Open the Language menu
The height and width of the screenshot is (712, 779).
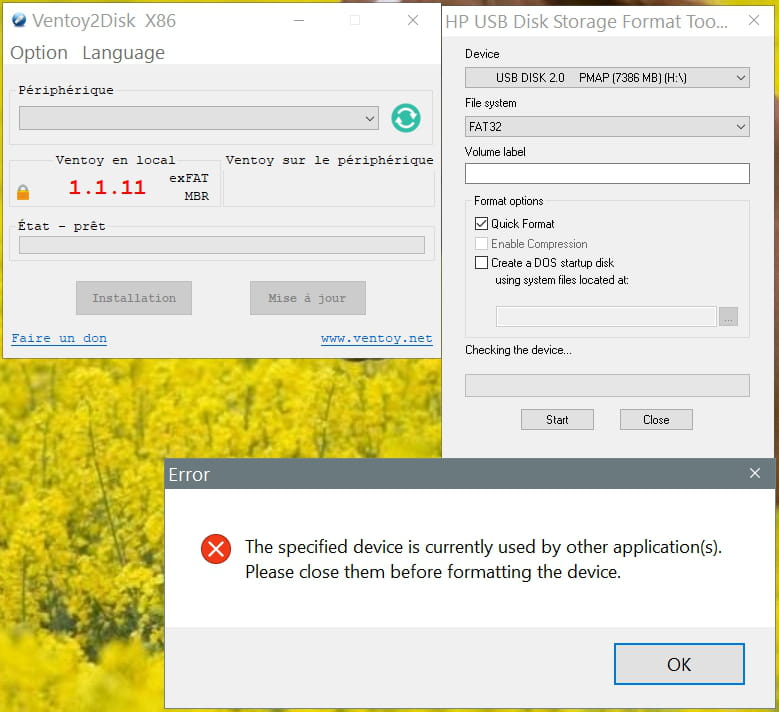123,53
